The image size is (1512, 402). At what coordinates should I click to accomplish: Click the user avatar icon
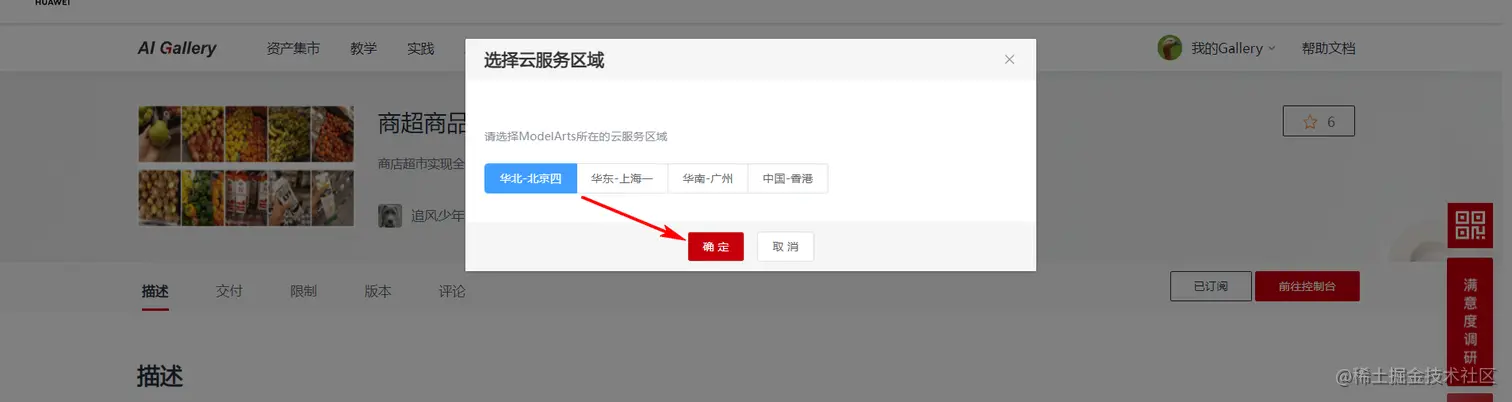pos(1170,47)
